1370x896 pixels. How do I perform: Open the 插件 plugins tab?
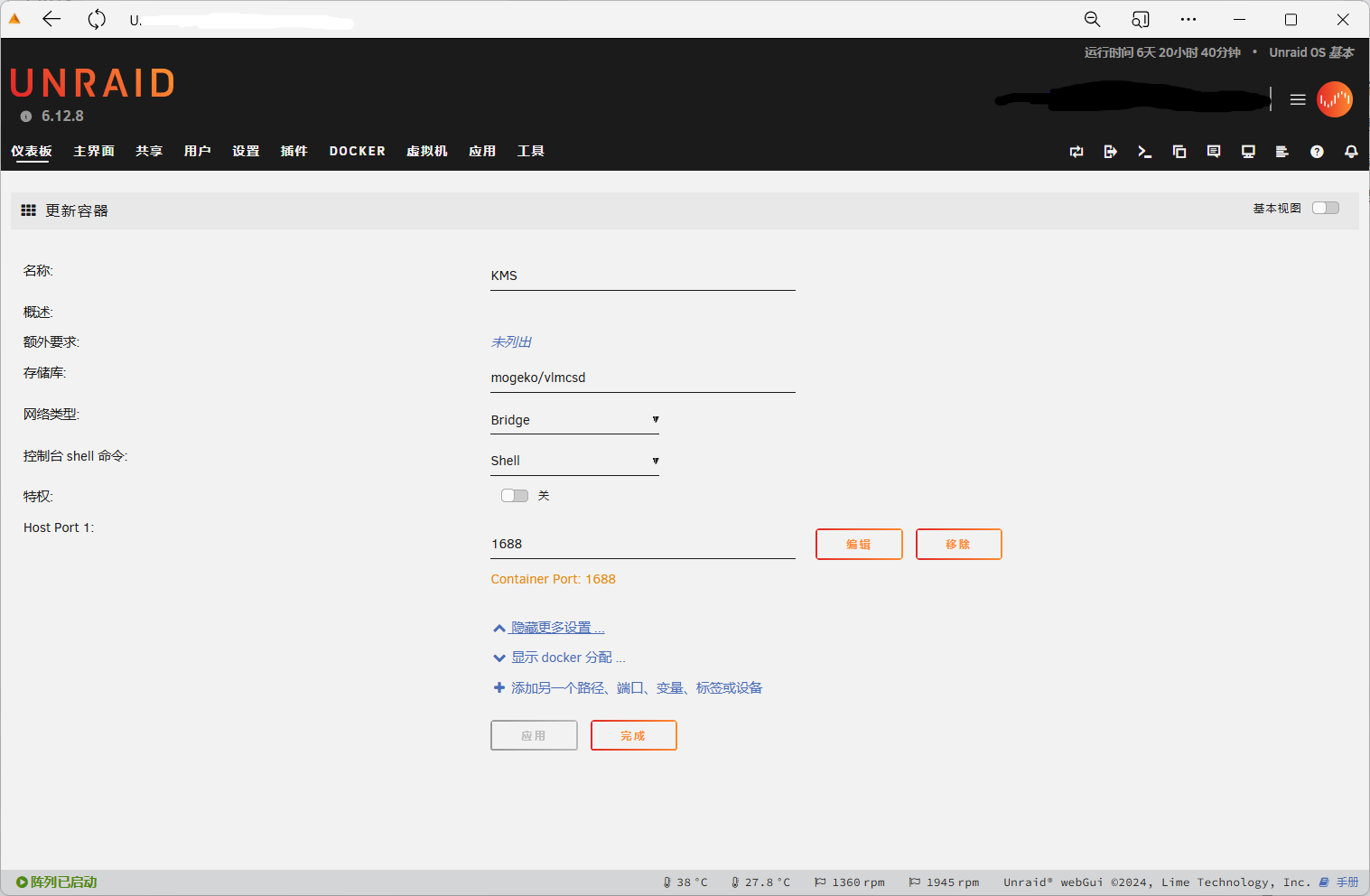(x=294, y=151)
